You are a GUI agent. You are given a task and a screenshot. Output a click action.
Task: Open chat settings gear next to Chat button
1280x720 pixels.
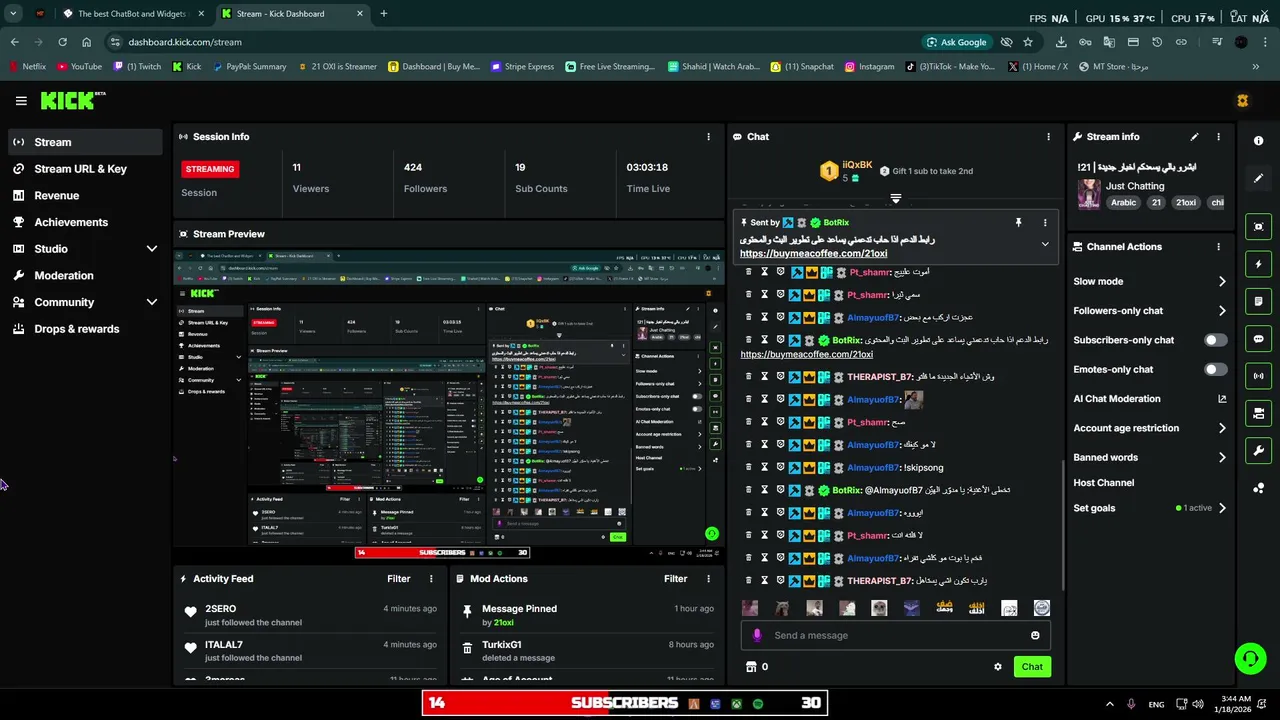pyautogui.click(x=997, y=667)
